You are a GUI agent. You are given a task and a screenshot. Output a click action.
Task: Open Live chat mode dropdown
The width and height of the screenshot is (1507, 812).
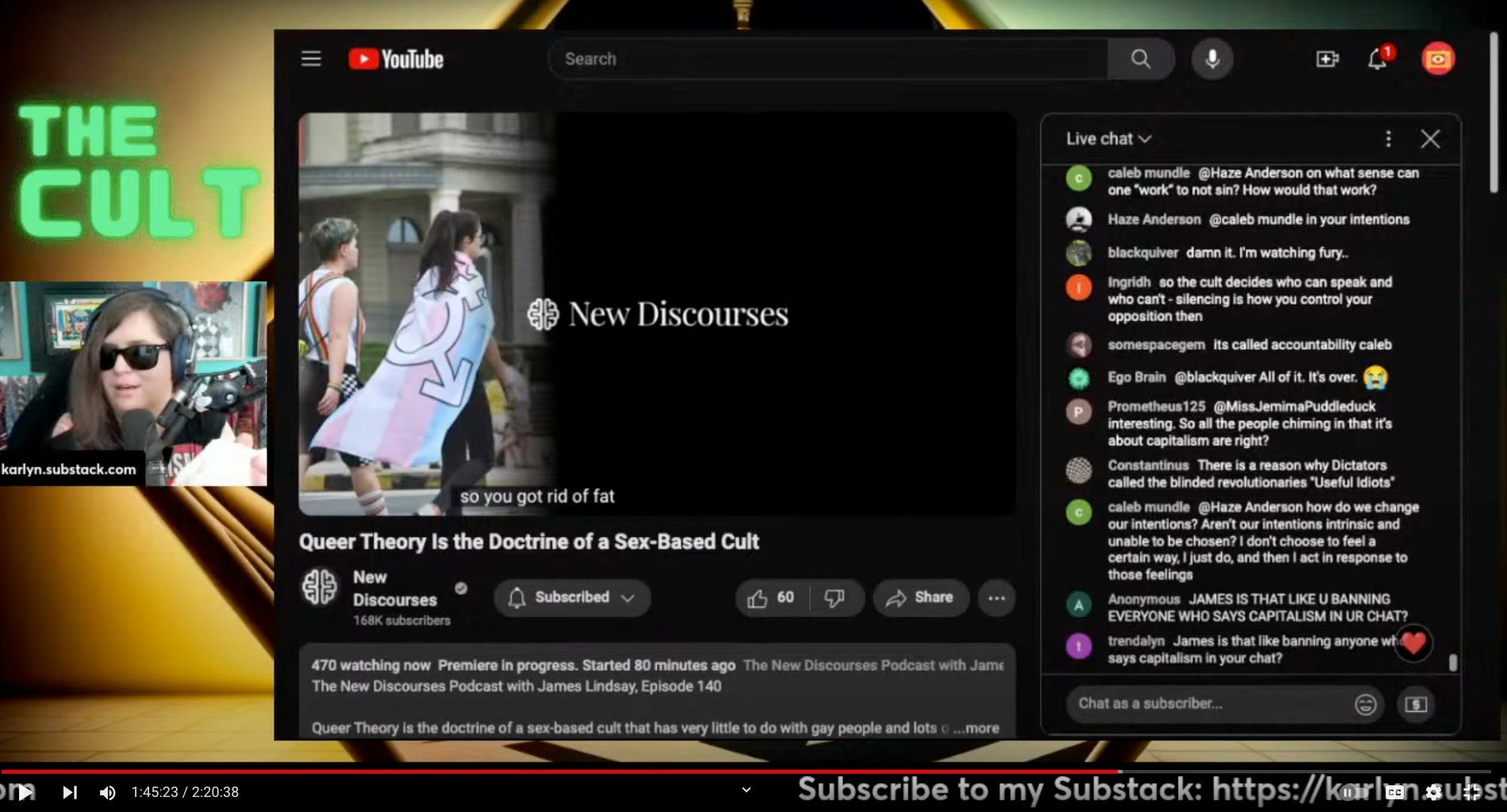coord(1109,139)
